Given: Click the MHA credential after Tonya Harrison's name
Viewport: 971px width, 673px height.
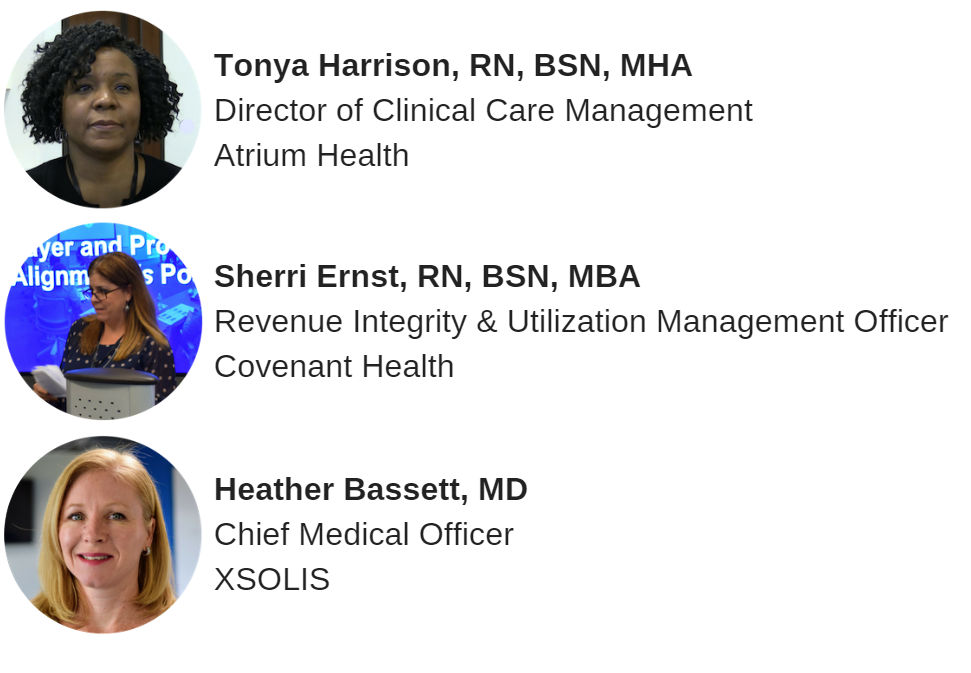Looking at the screenshot, I should 655,66.
